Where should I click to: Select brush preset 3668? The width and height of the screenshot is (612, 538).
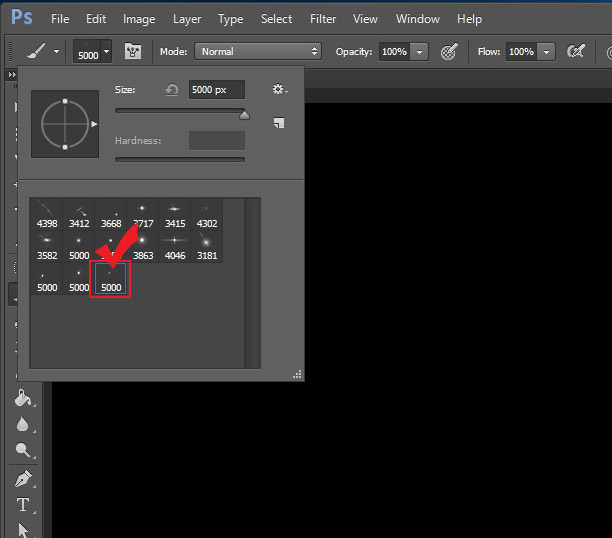111,214
